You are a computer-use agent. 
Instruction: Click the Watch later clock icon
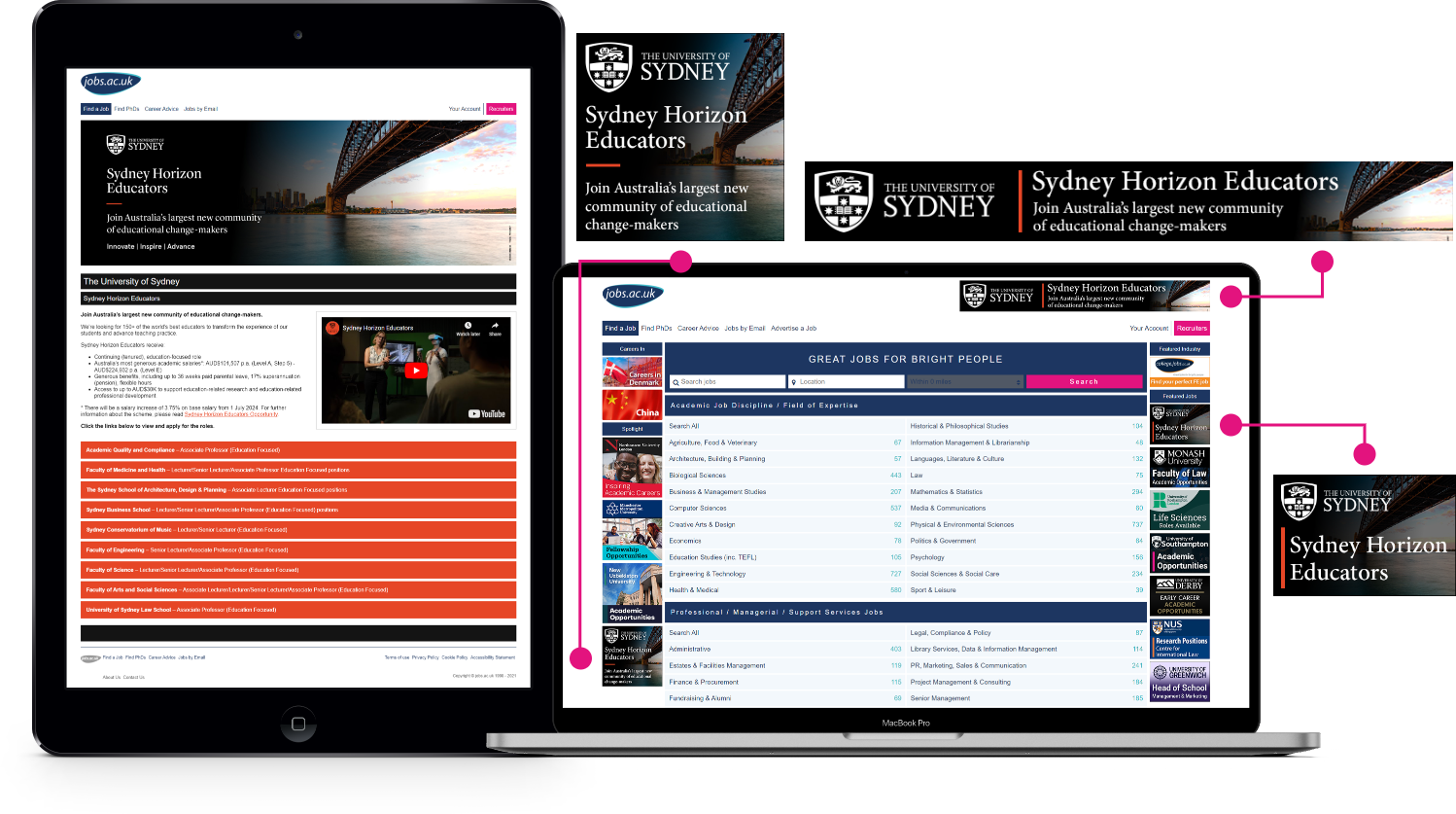coord(468,327)
